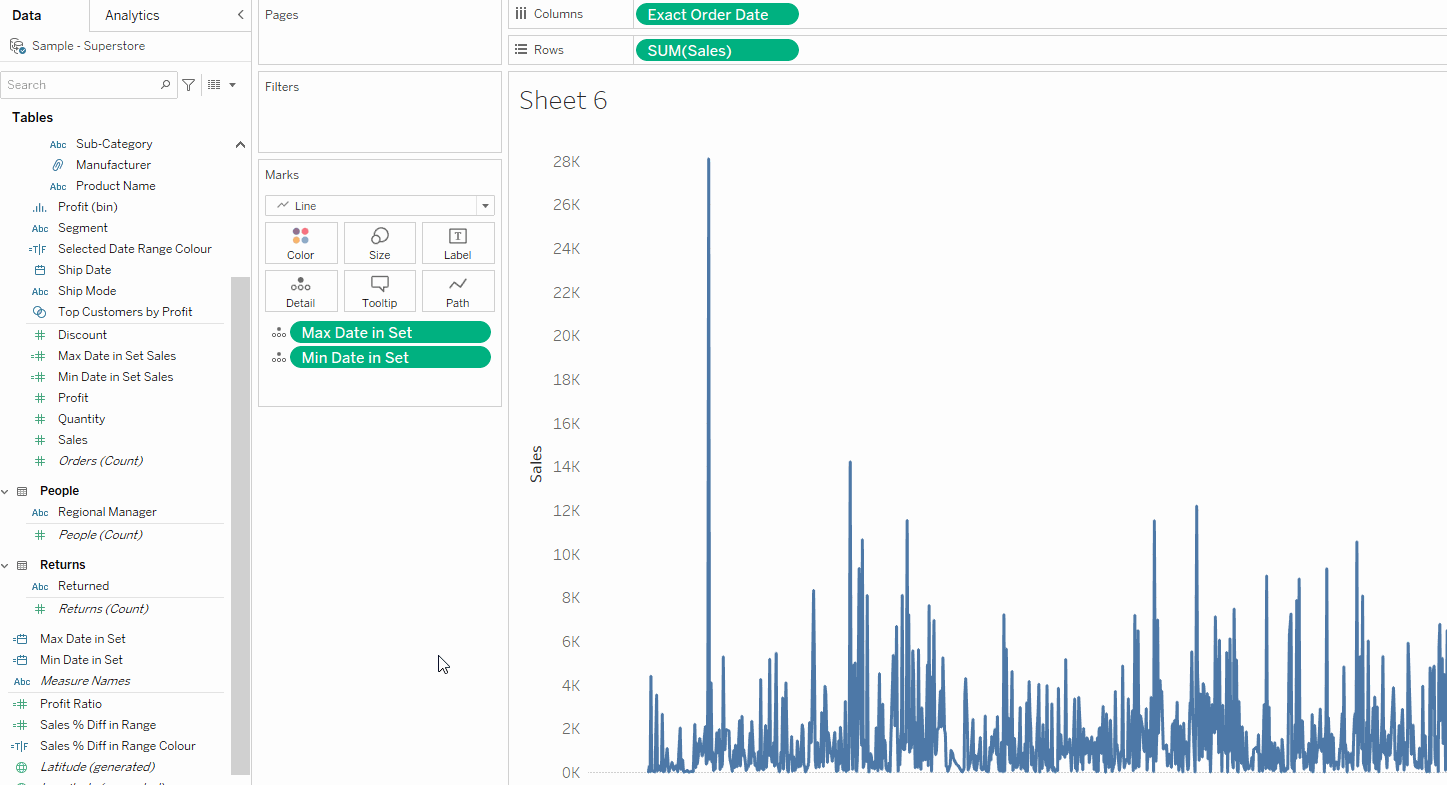The height and width of the screenshot is (785, 1447).
Task: Click the SUM(Sales) pill on Rows
Action: 717,50
